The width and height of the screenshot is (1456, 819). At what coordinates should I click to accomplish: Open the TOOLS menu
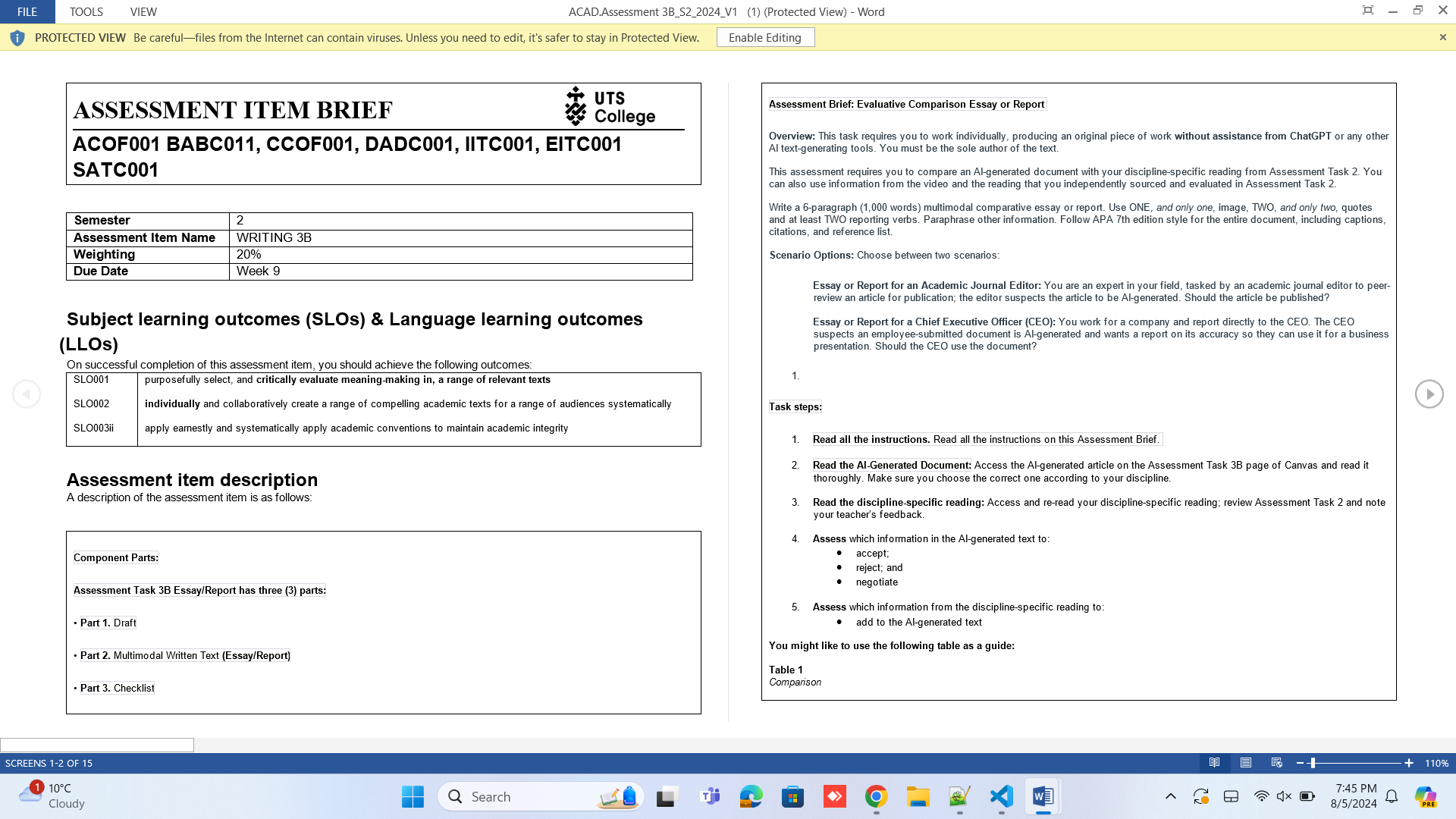(86, 11)
